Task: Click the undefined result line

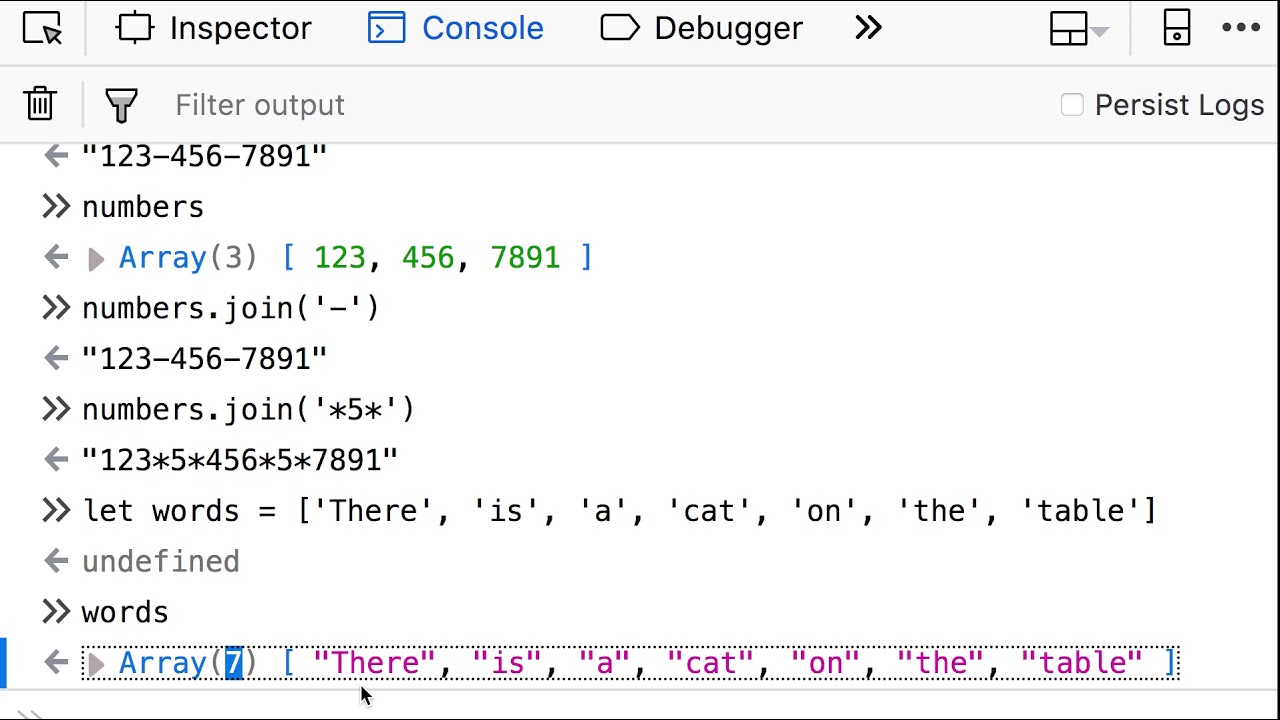Action: [160, 562]
